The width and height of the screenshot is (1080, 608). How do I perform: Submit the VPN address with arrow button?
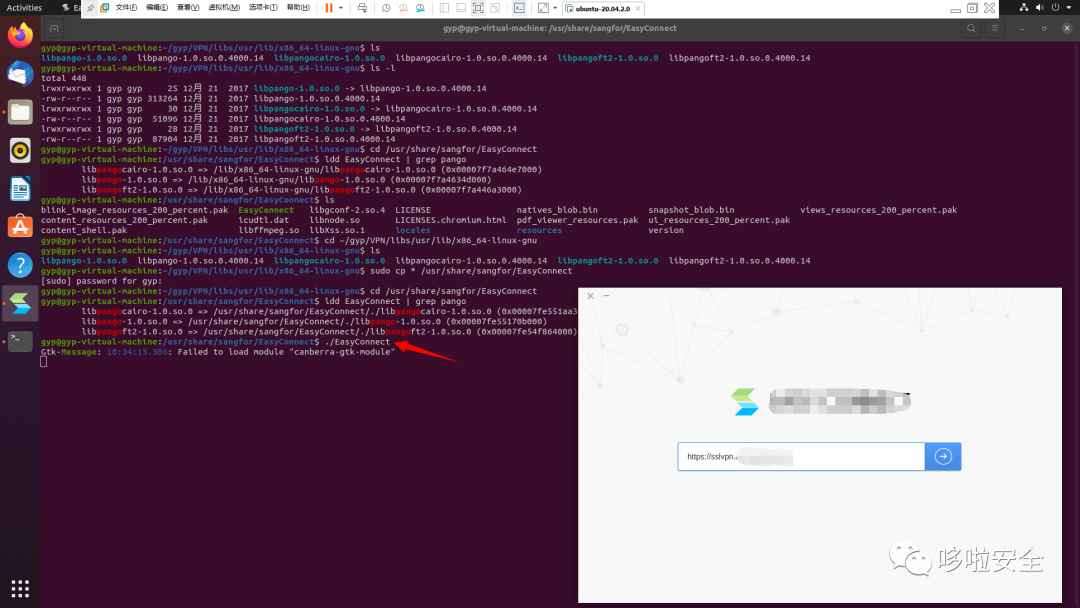(x=943, y=457)
